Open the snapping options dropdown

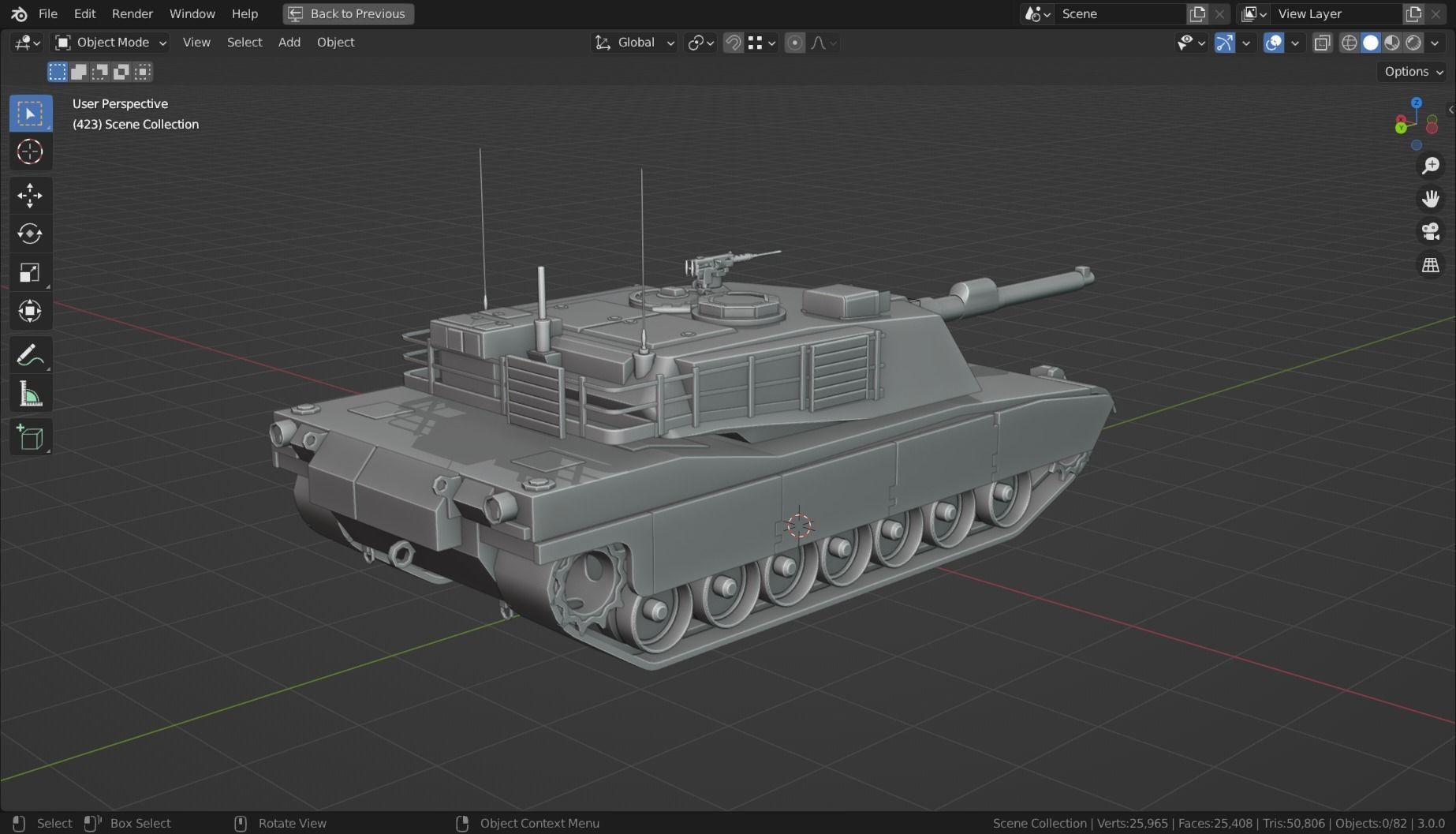(762, 43)
